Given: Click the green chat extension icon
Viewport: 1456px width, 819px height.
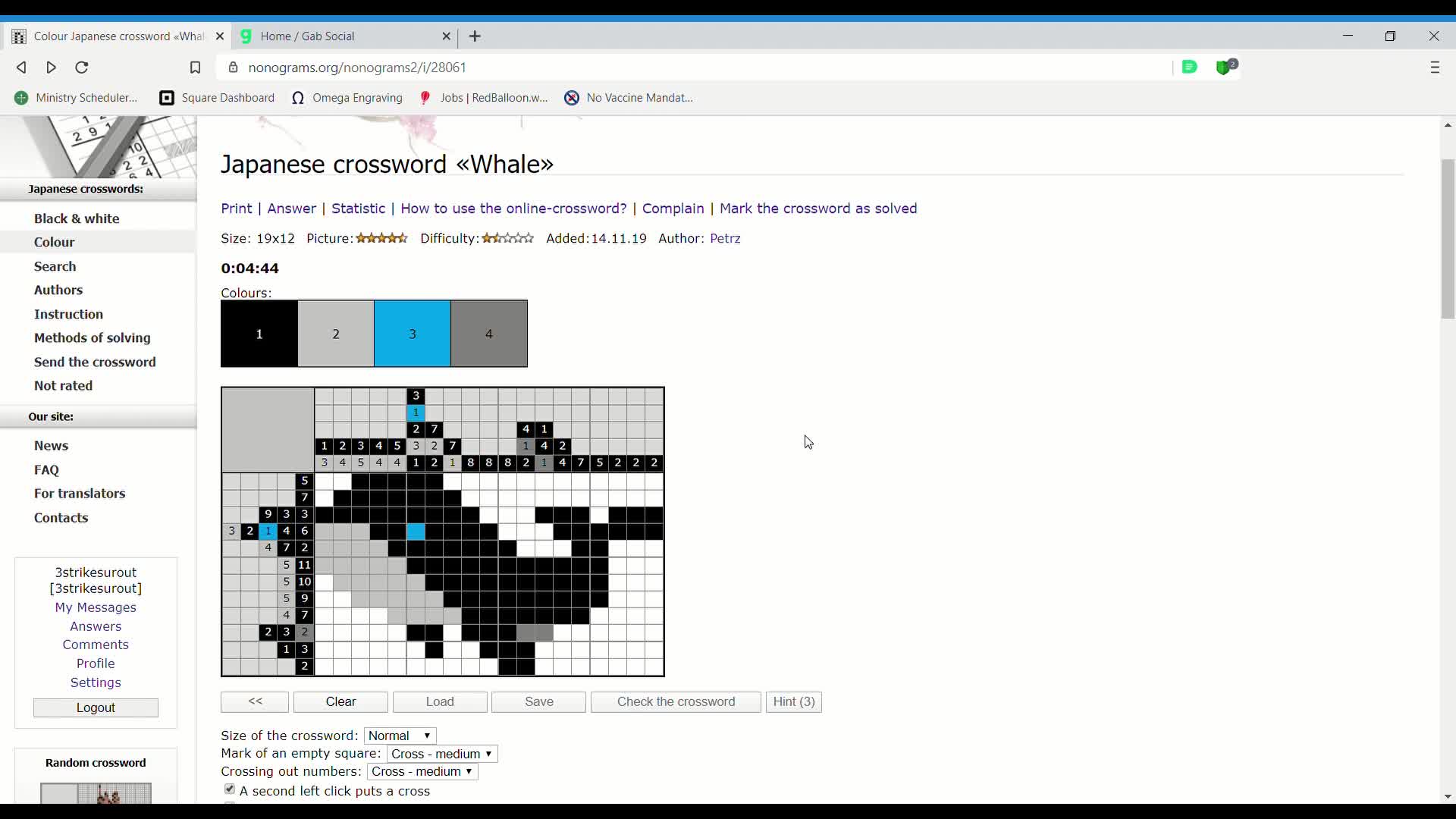Looking at the screenshot, I should click(1190, 67).
